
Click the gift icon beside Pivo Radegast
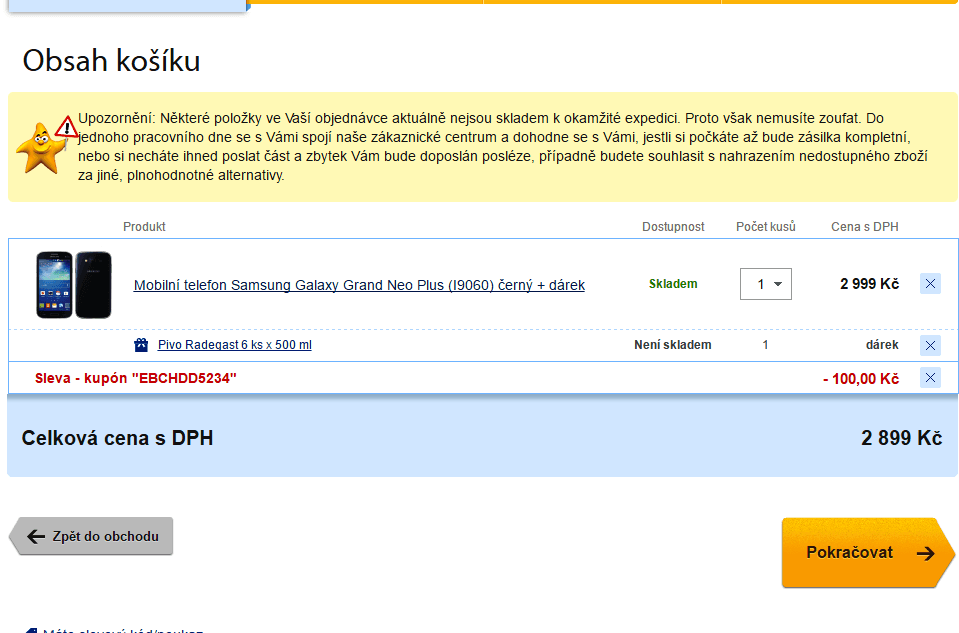(x=141, y=345)
